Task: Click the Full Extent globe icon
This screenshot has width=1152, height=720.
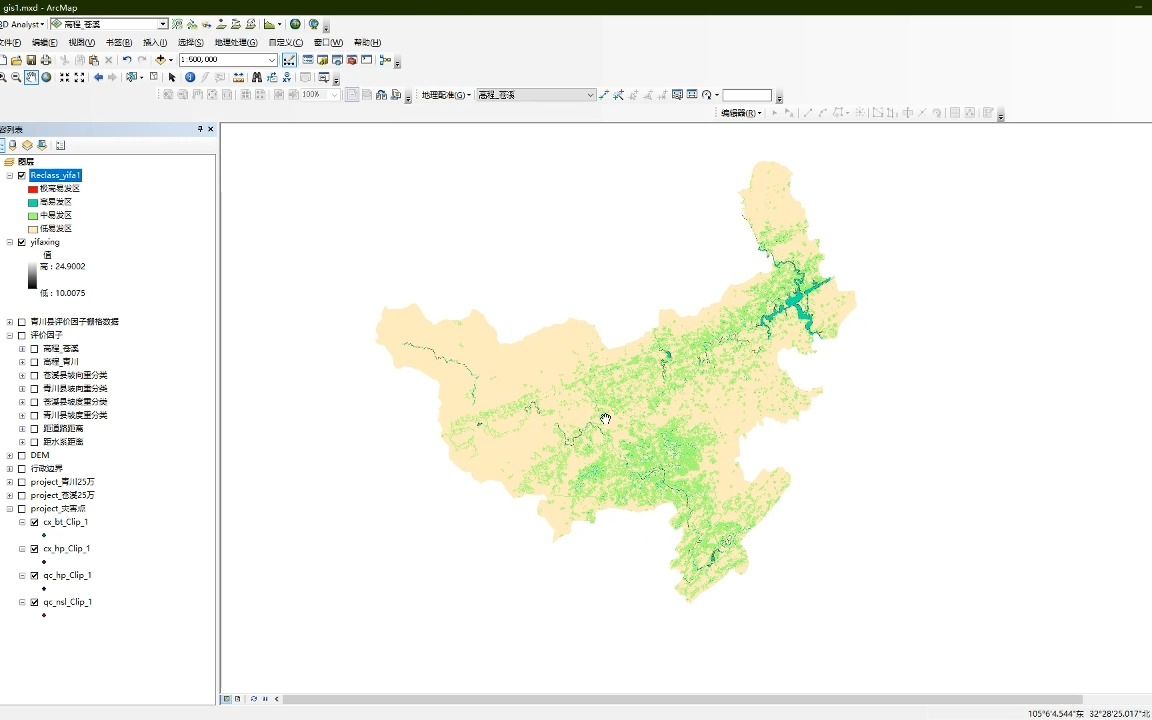Action: (46, 77)
